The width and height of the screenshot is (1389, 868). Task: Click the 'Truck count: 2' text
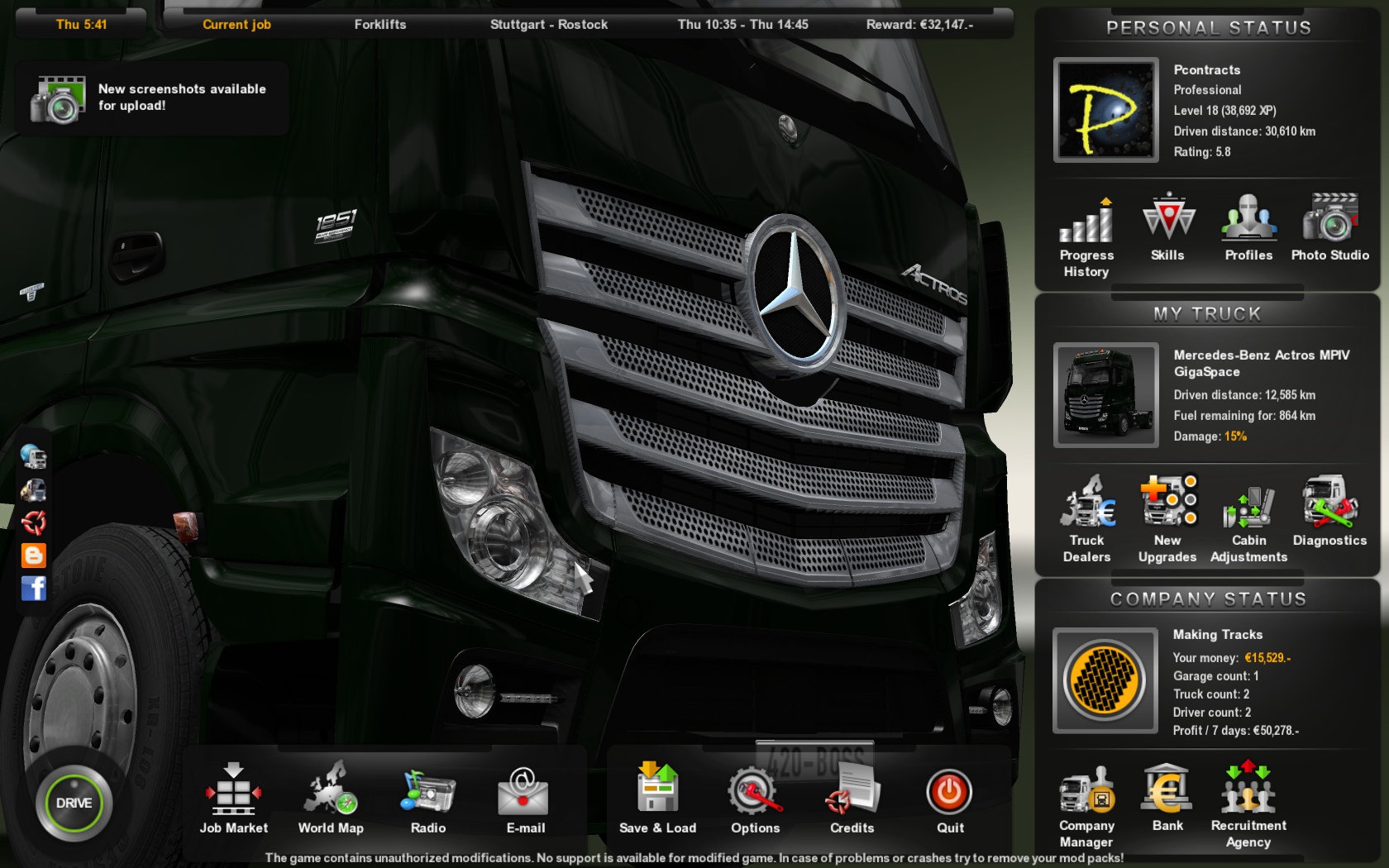(x=1211, y=694)
